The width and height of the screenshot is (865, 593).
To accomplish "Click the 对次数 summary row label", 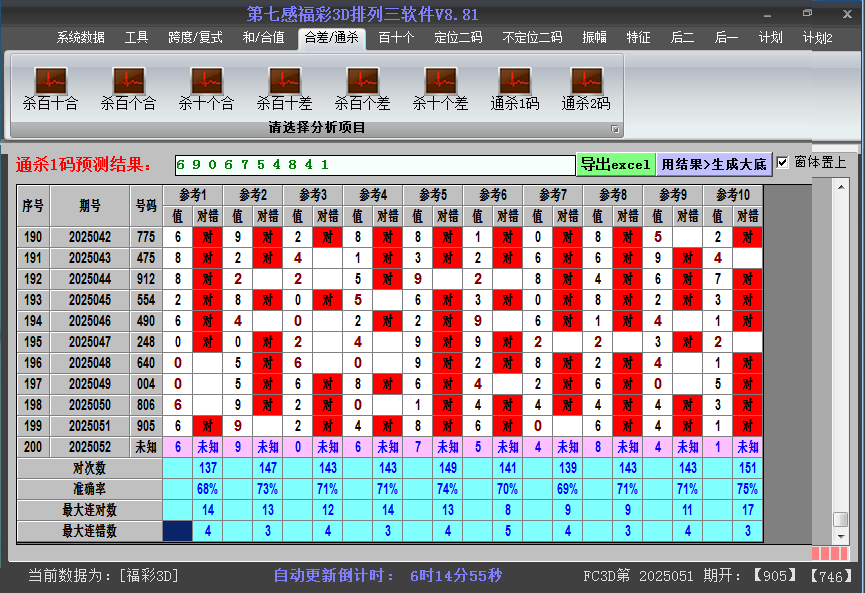I will click(x=89, y=468).
